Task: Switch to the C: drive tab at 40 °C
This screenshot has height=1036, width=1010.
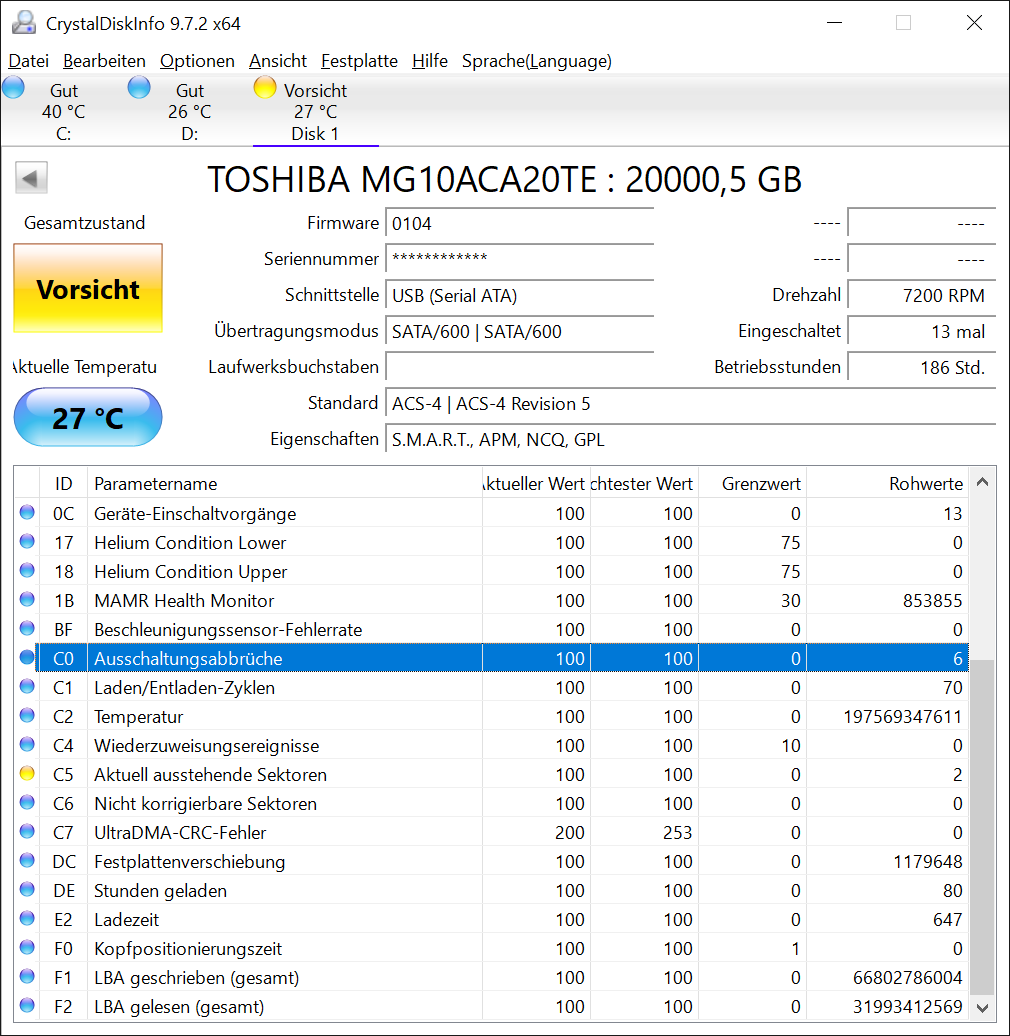Action: (x=63, y=112)
